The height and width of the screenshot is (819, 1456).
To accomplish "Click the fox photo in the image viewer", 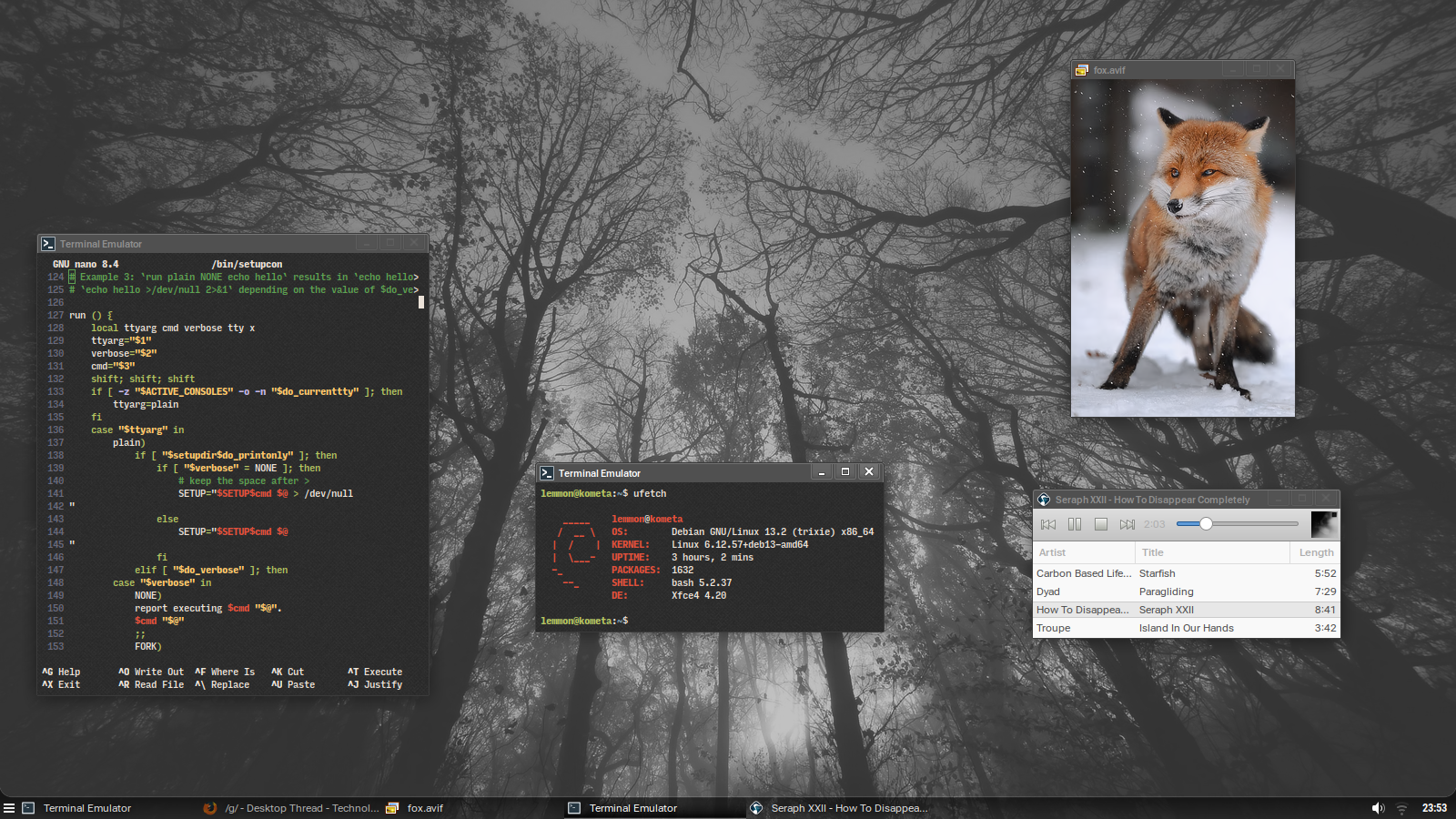I will (x=1183, y=248).
